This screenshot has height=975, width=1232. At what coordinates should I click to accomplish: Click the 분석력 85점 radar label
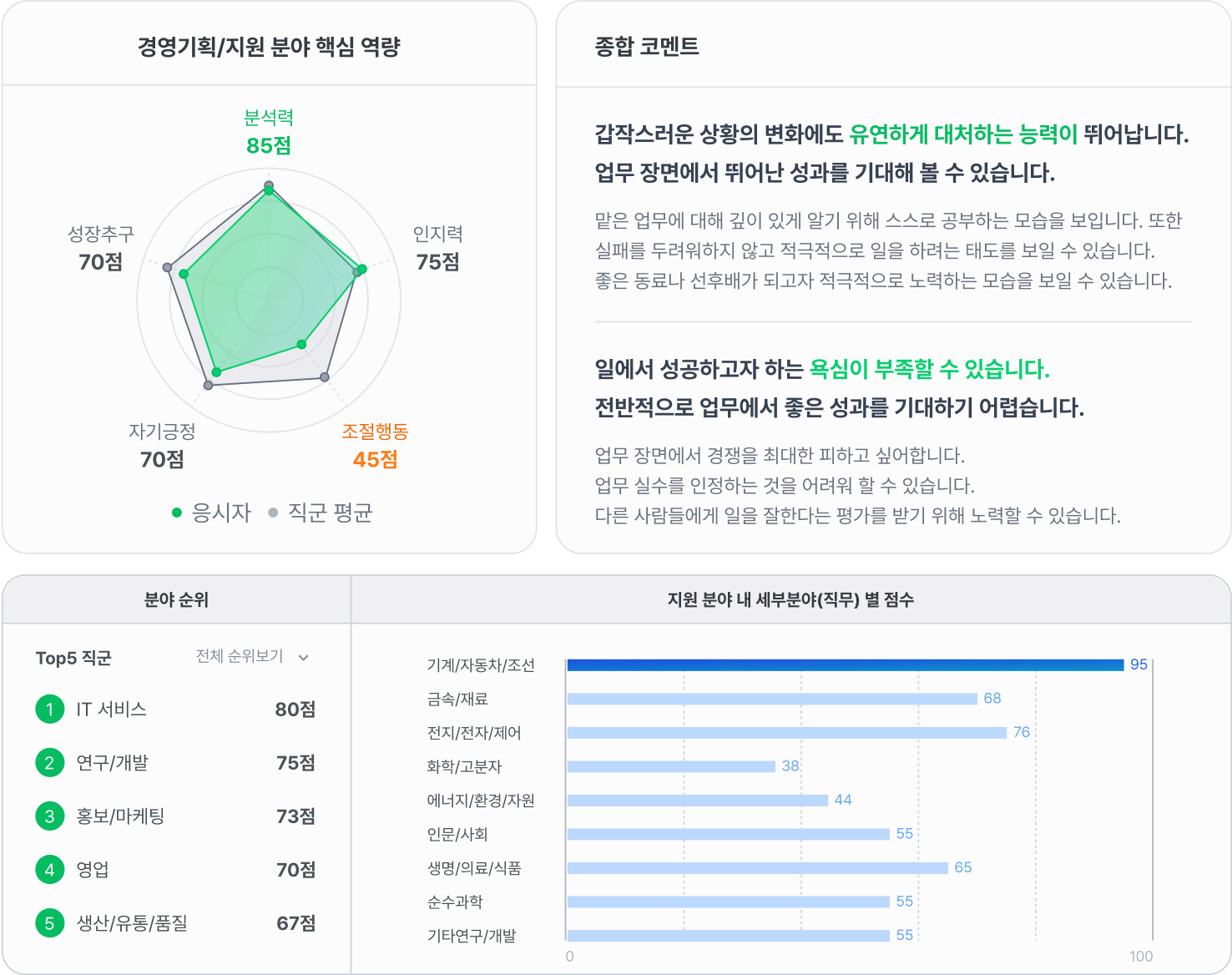pos(268,132)
